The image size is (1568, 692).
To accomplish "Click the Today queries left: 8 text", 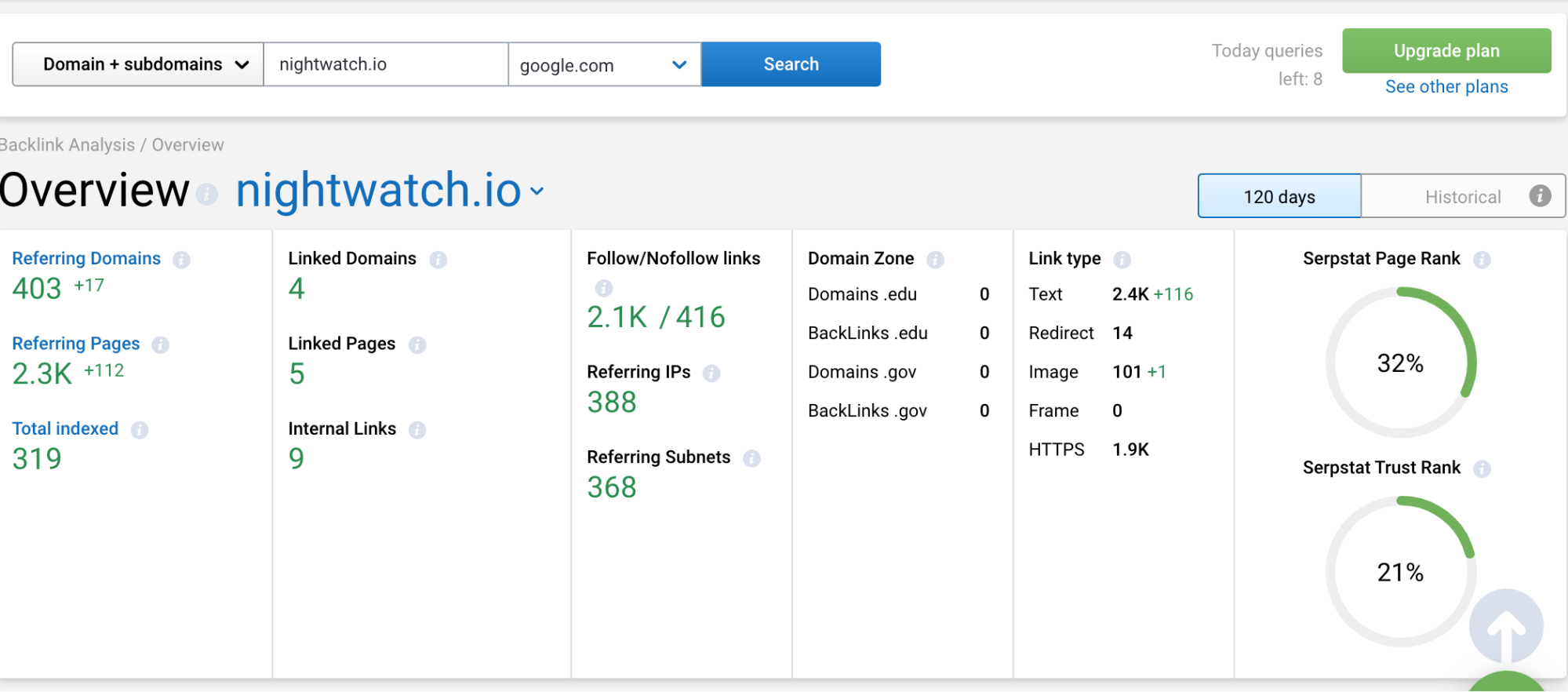I will click(x=1267, y=65).
